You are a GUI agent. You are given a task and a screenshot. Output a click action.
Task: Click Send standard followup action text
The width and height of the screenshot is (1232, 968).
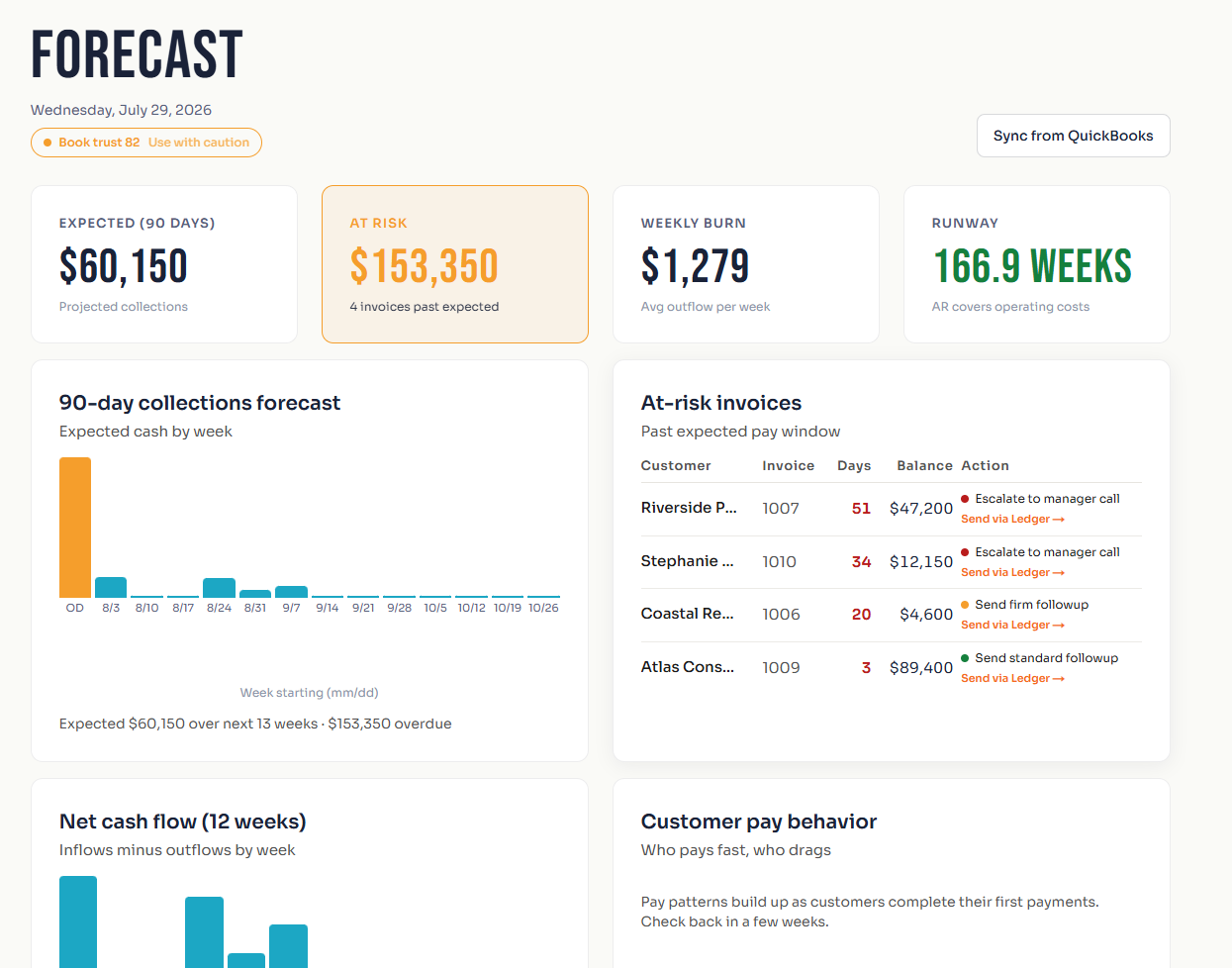(x=1046, y=658)
